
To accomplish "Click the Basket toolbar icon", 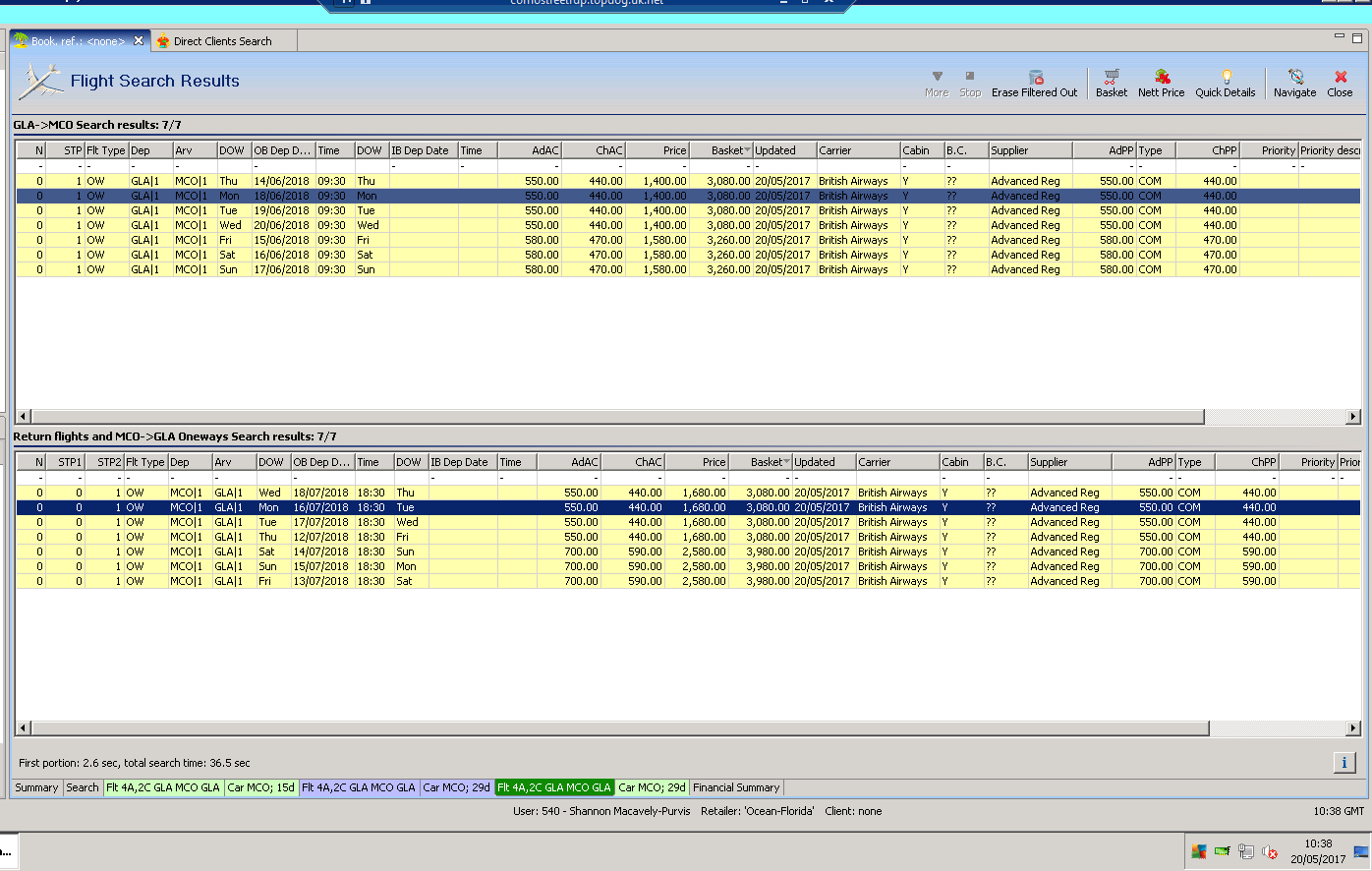I will (1111, 78).
